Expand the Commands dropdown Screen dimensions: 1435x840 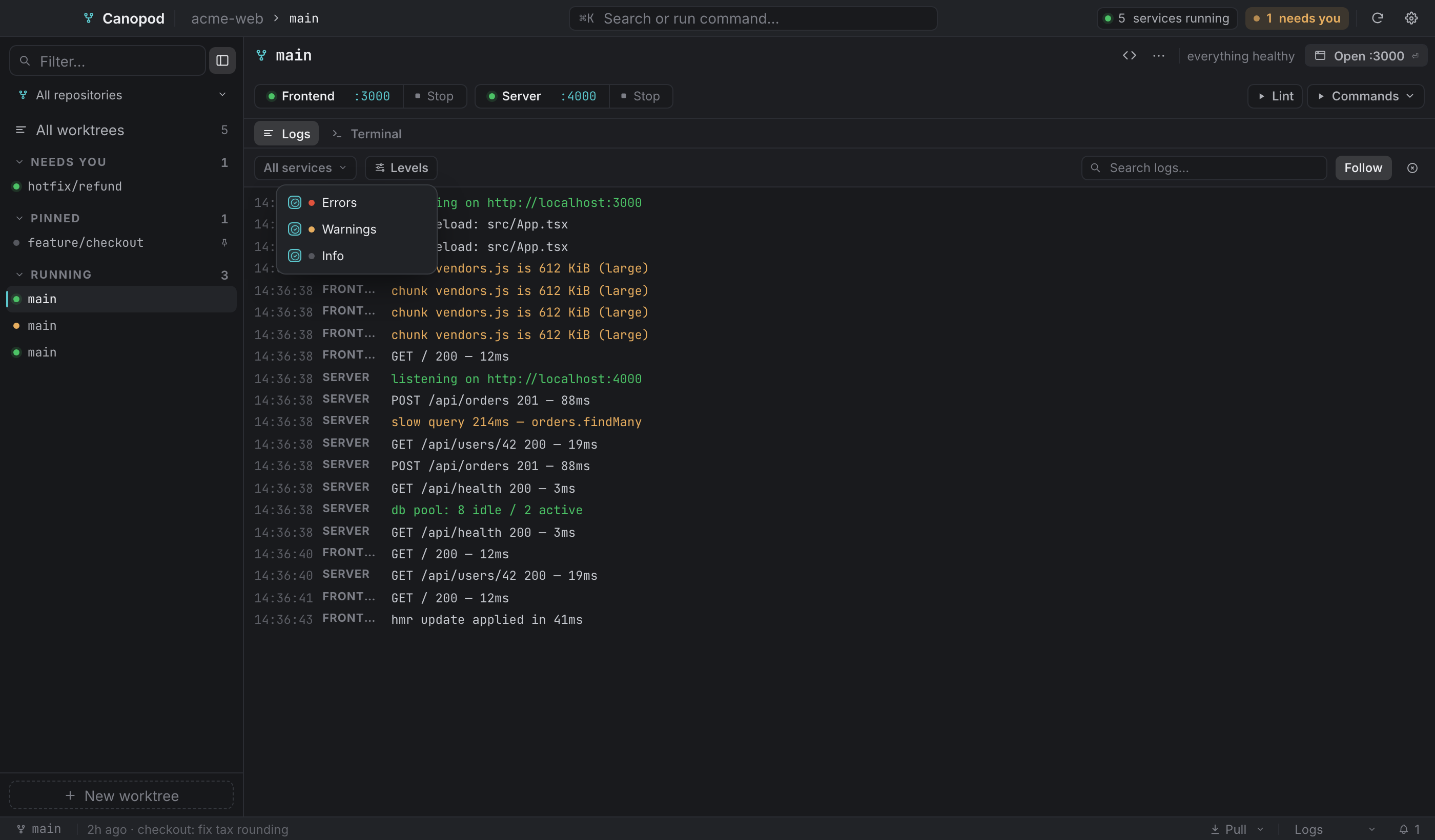1365,96
